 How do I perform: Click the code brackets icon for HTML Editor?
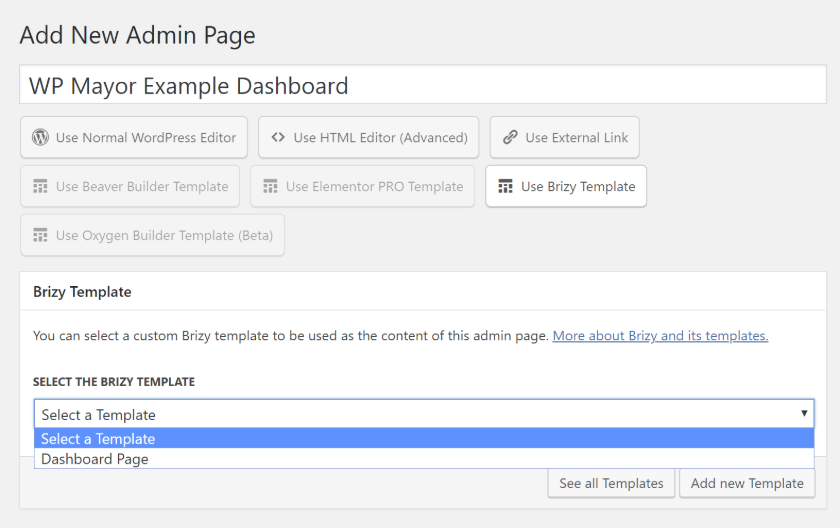(278, 137)
